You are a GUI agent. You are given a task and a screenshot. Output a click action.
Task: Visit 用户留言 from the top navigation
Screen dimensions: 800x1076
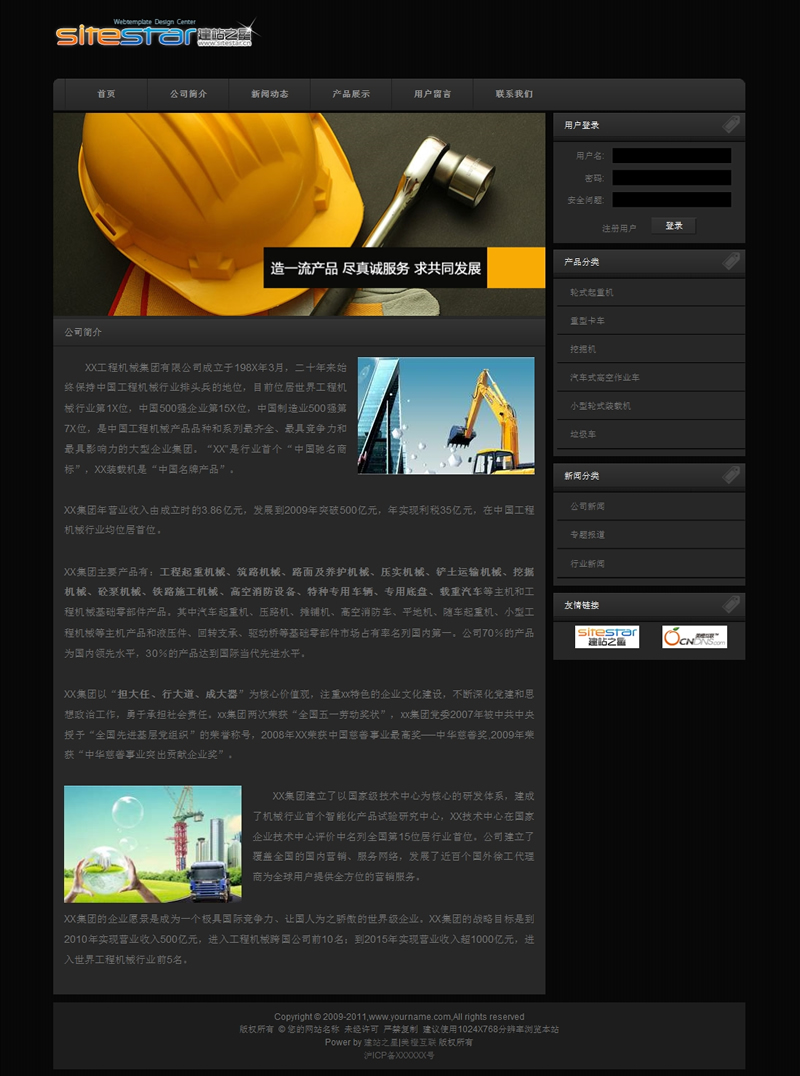(432, 94)
